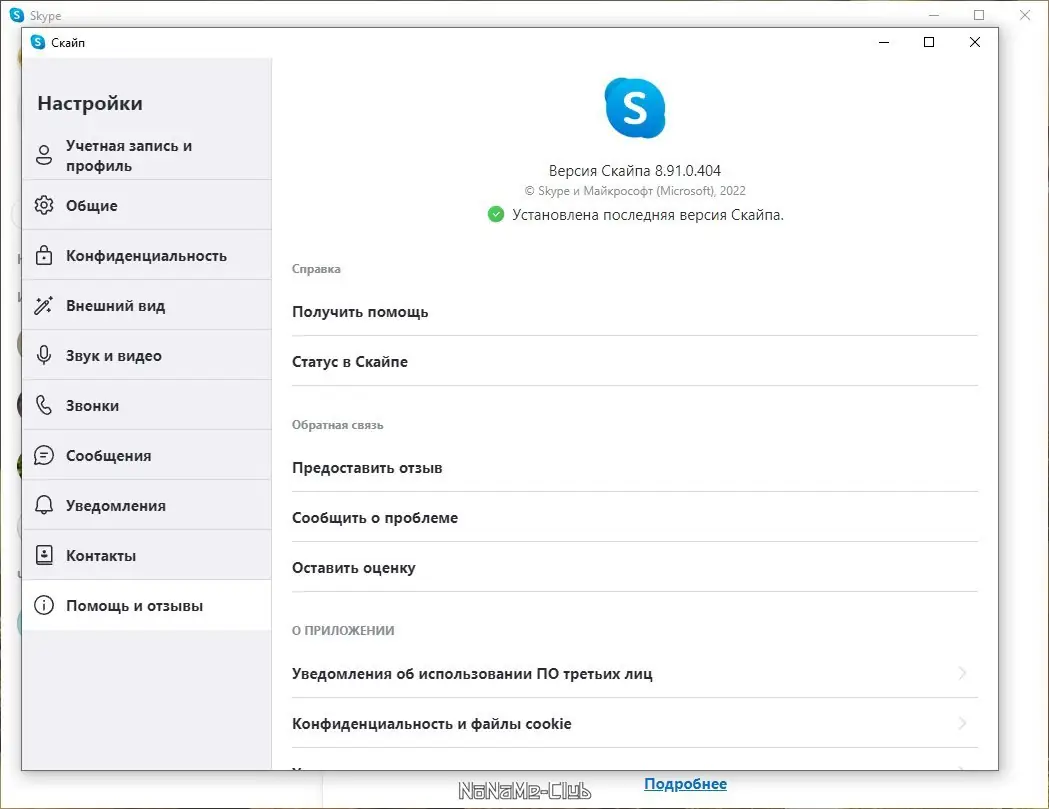This screenshot has height=809, width=1049.
Task: Click the chat bubble icon for Сообщения
Action: point(43,456)
